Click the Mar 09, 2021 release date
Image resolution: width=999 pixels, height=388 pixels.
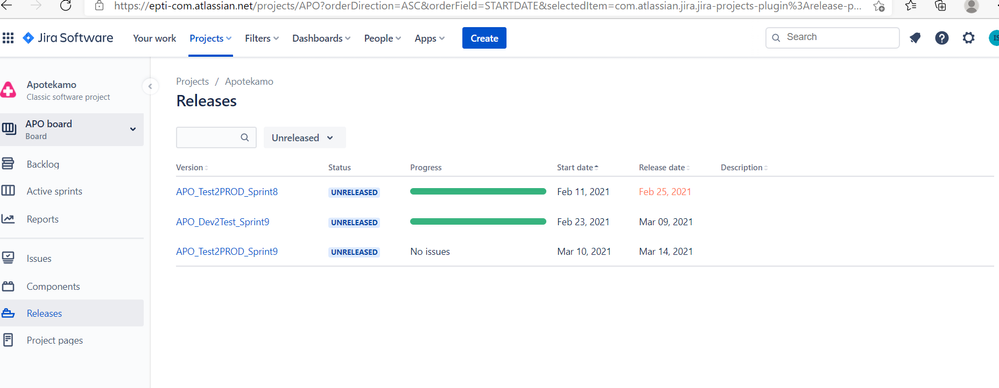pyautogui.click(x=666, y=222)
